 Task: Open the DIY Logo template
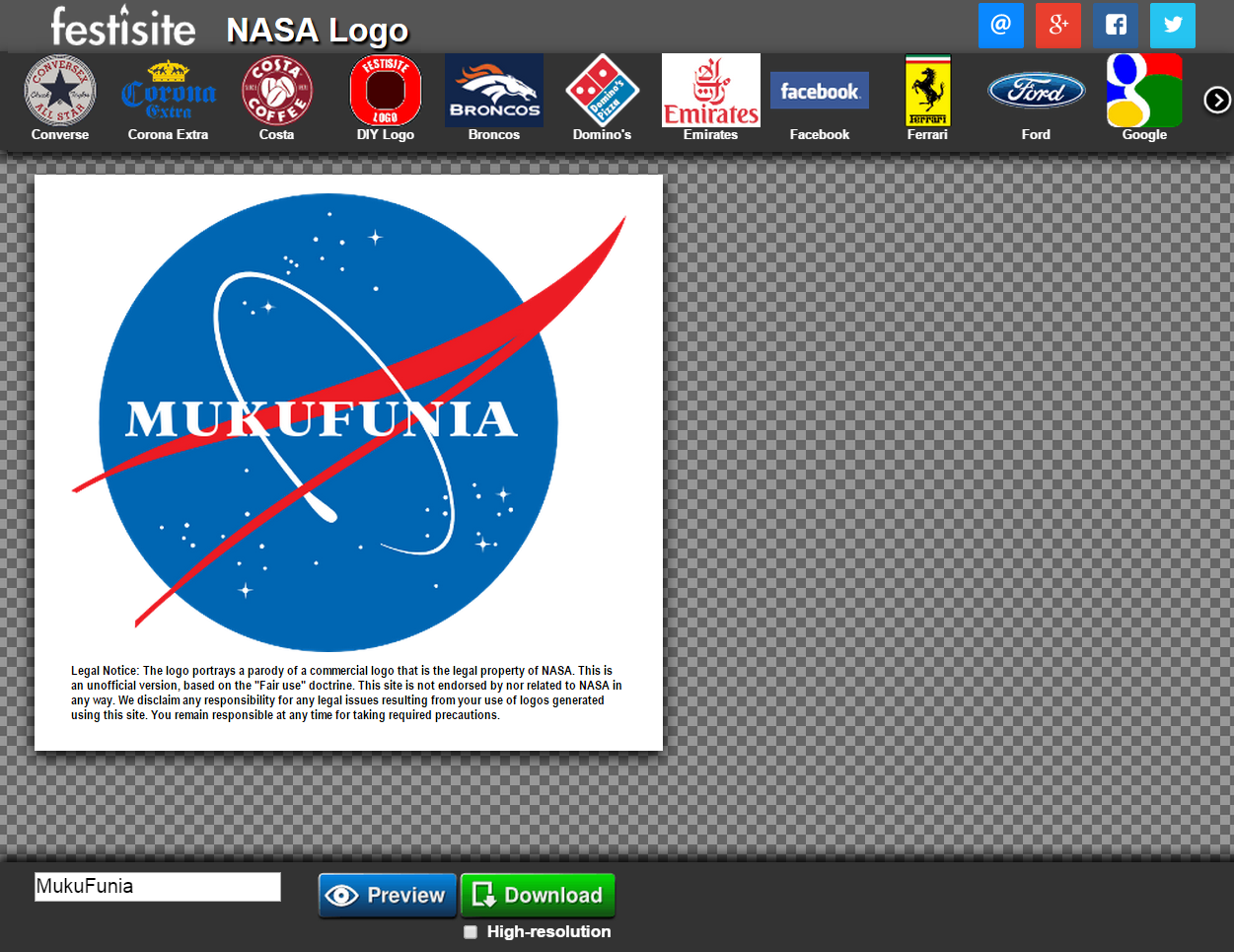(x=386, y=91)
